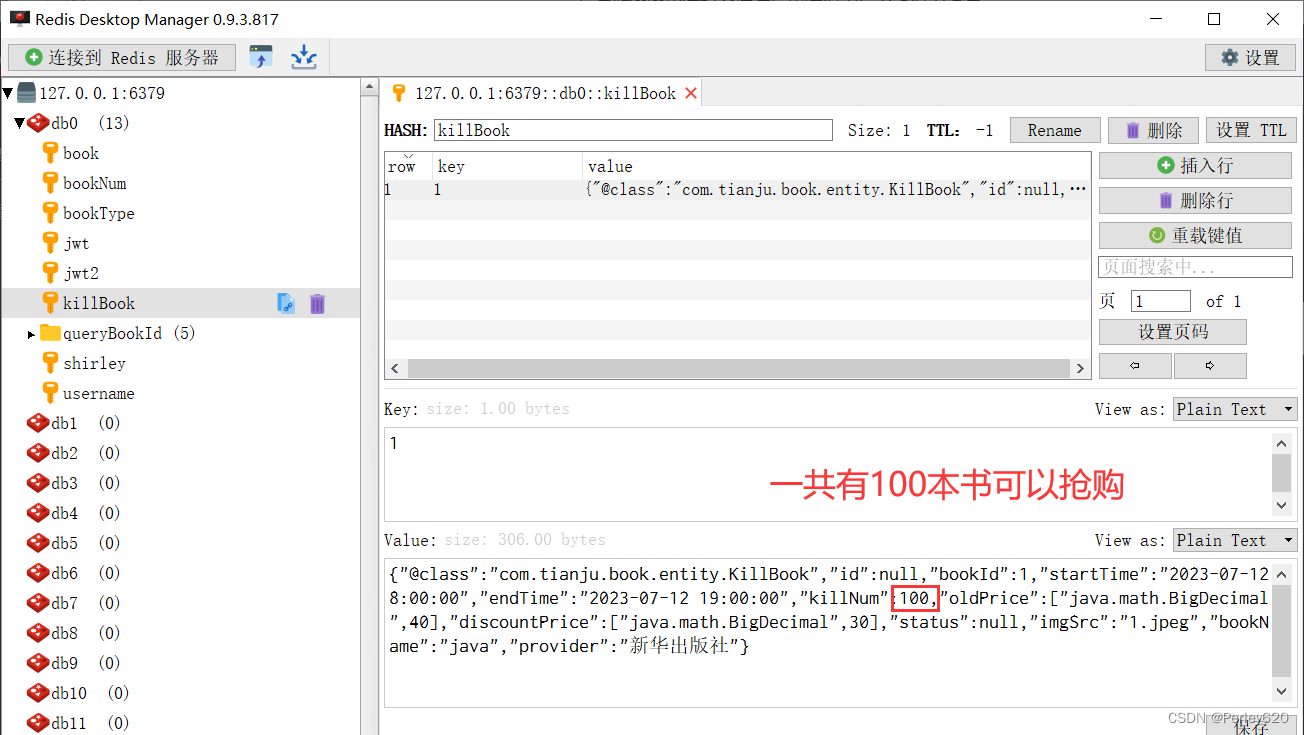1304x735 pixels.
Task: Click inside the Key text editor
Action: 827,475
